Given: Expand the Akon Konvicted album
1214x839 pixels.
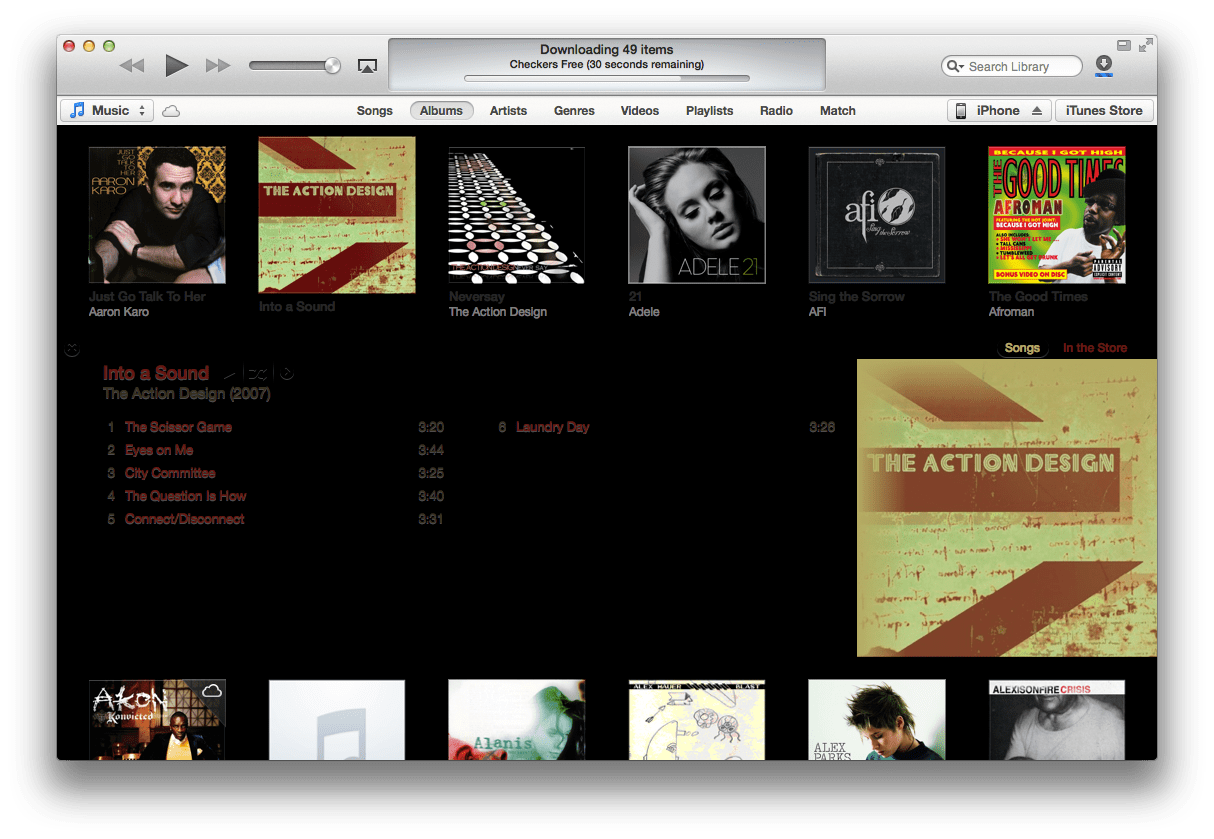Looking at the screenshot, I should (x=157, y=720).
